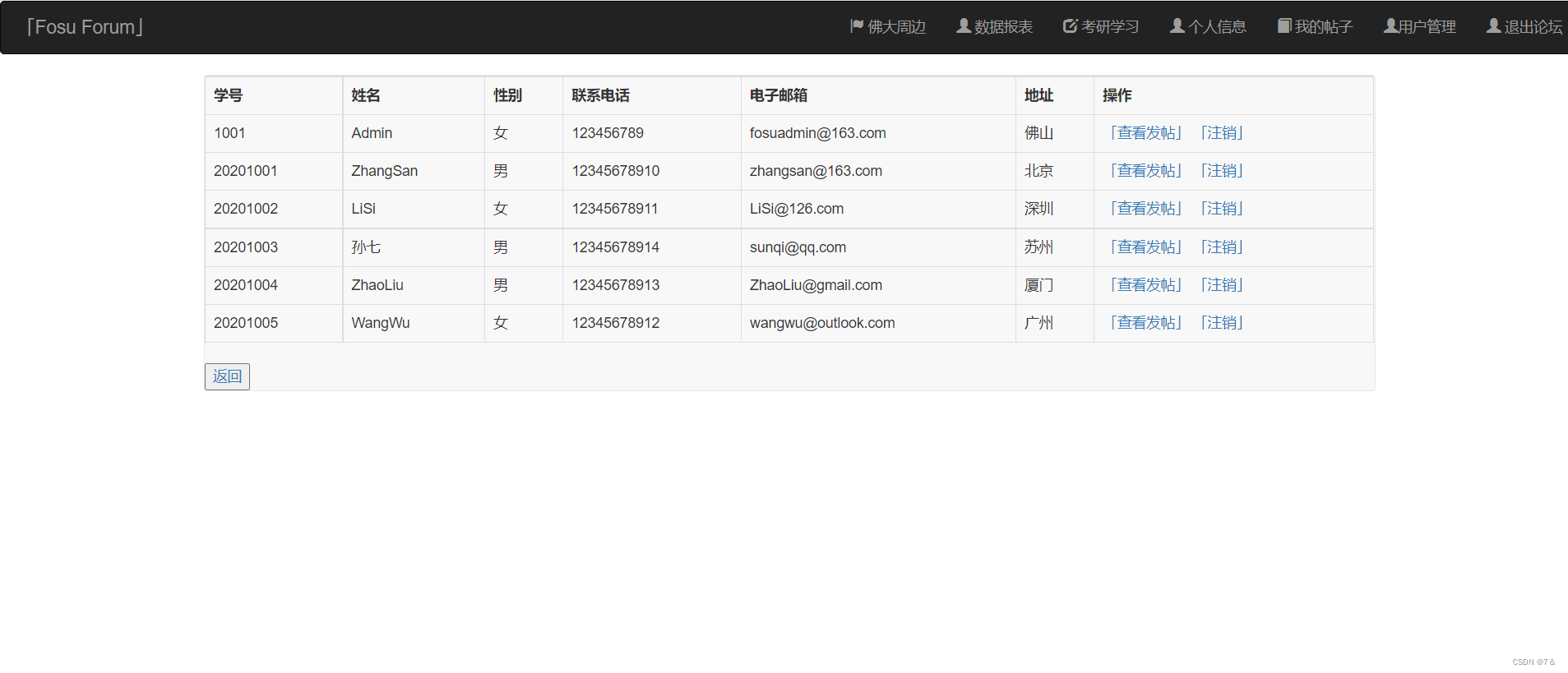This screenshot has height=673, width=1568.
Task: Click phone number 12345678910
Action: pyautogui.click(x=616, y=171)
